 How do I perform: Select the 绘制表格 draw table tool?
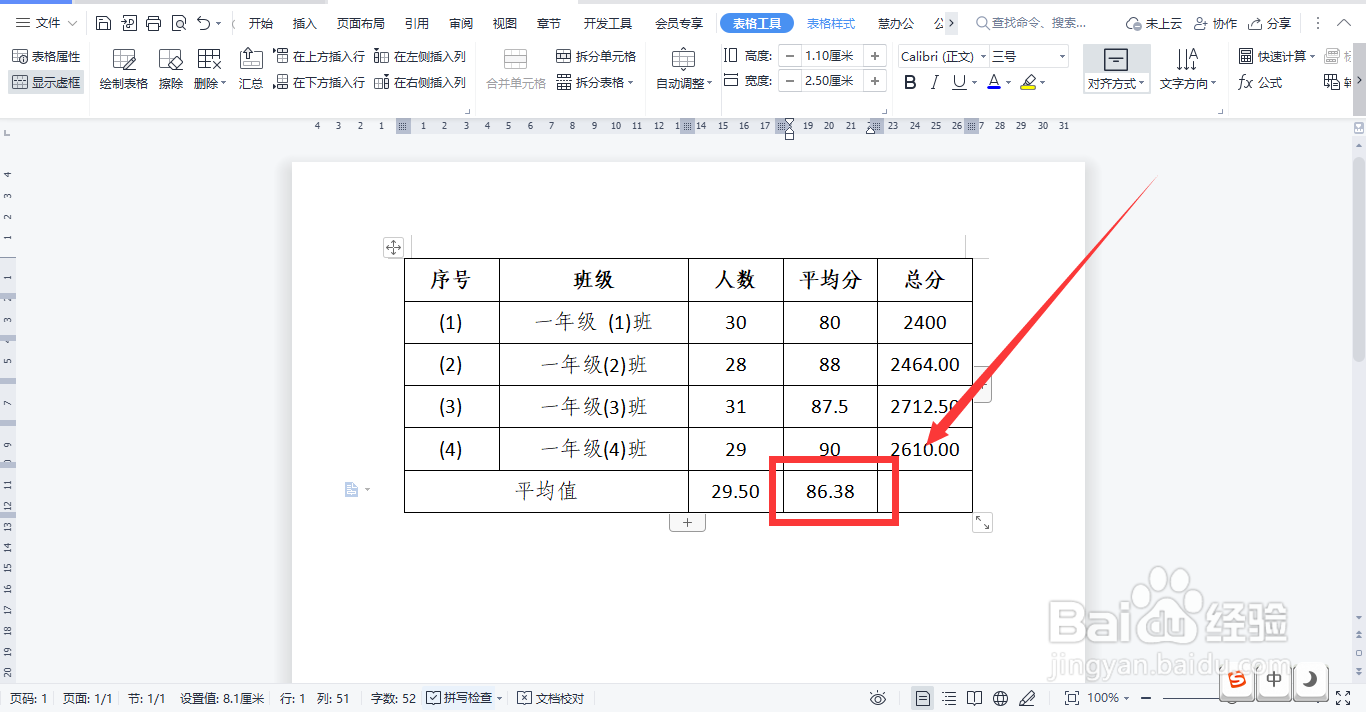(x=124, y=70)
